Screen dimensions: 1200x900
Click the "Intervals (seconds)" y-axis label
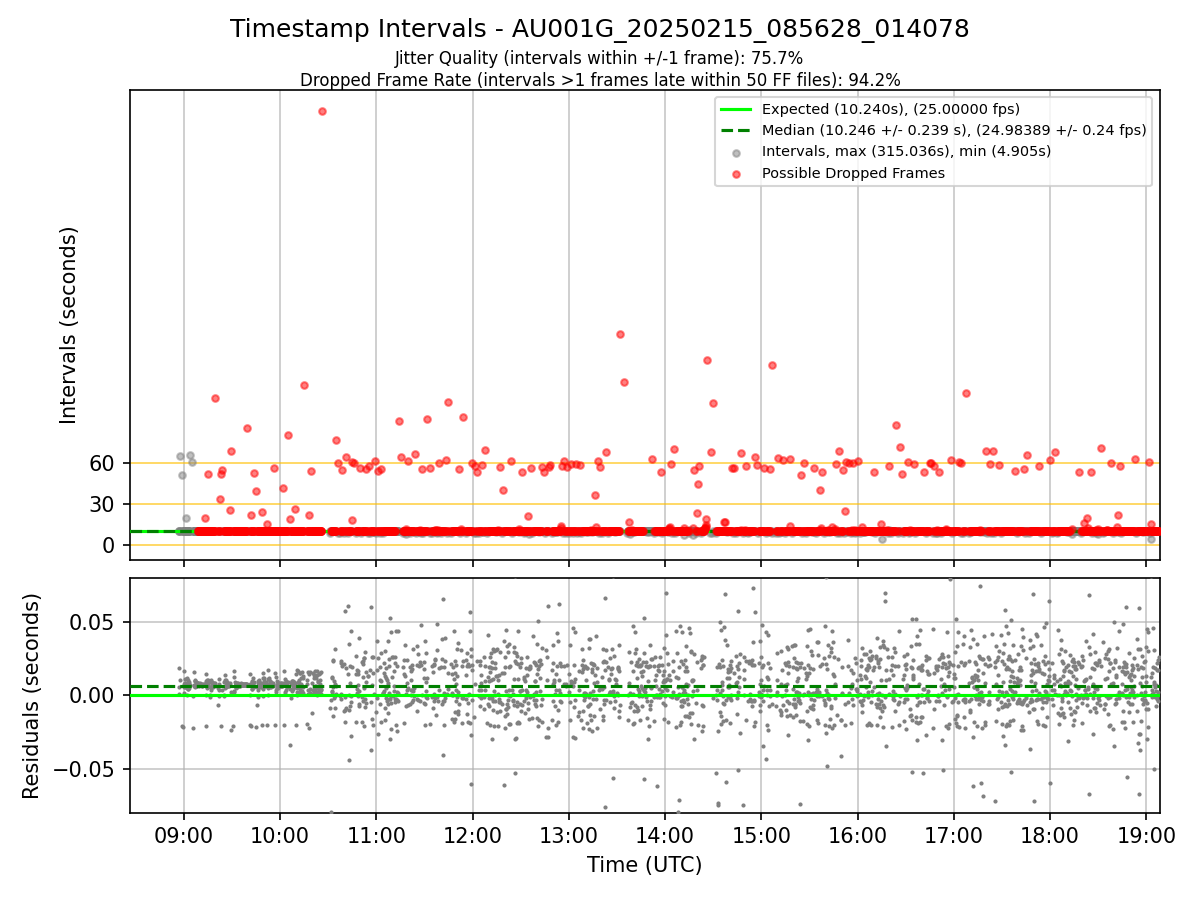[x=68, y=325]
